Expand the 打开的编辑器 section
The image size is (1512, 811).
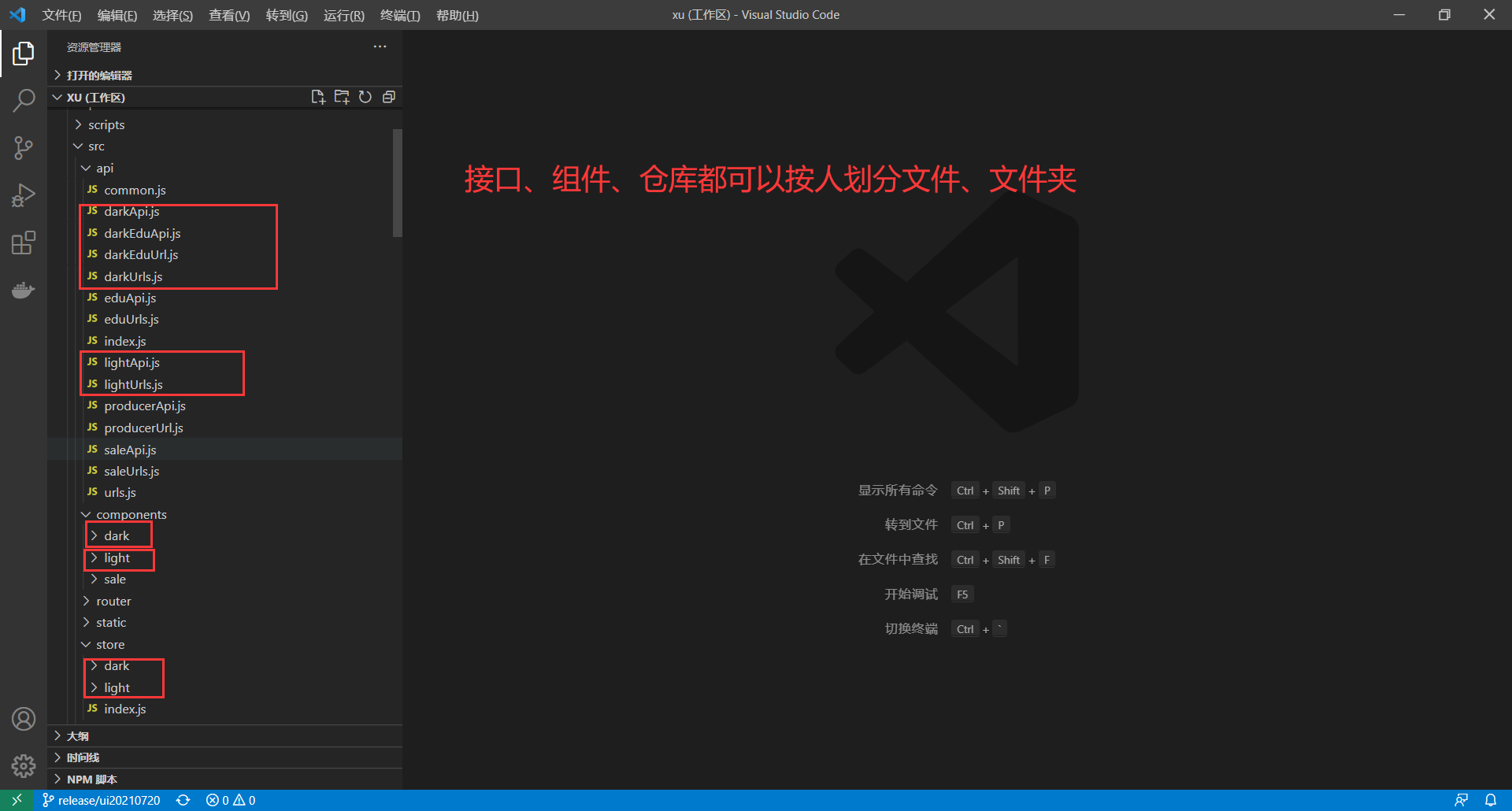point(224,75)
